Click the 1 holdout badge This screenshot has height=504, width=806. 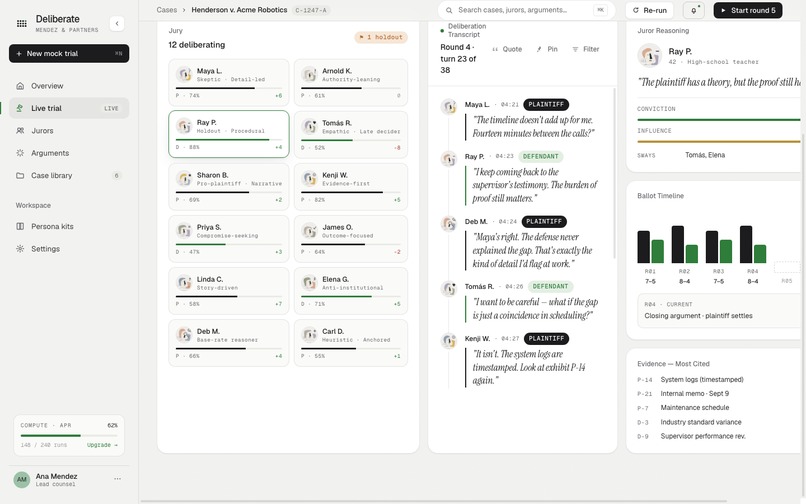coord(381,37)
